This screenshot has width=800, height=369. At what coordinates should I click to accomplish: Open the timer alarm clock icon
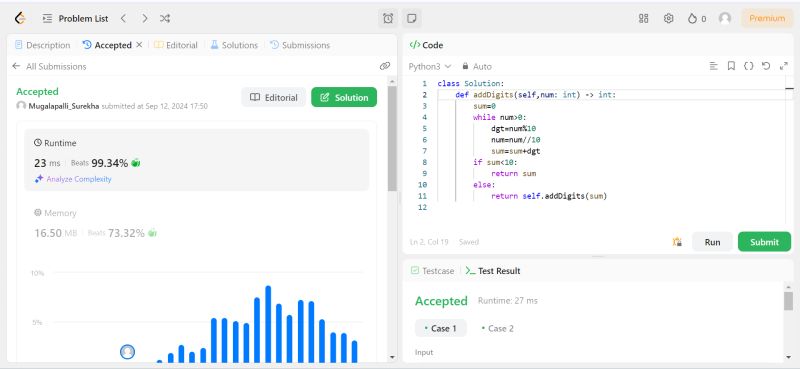(x=388, y=18)
